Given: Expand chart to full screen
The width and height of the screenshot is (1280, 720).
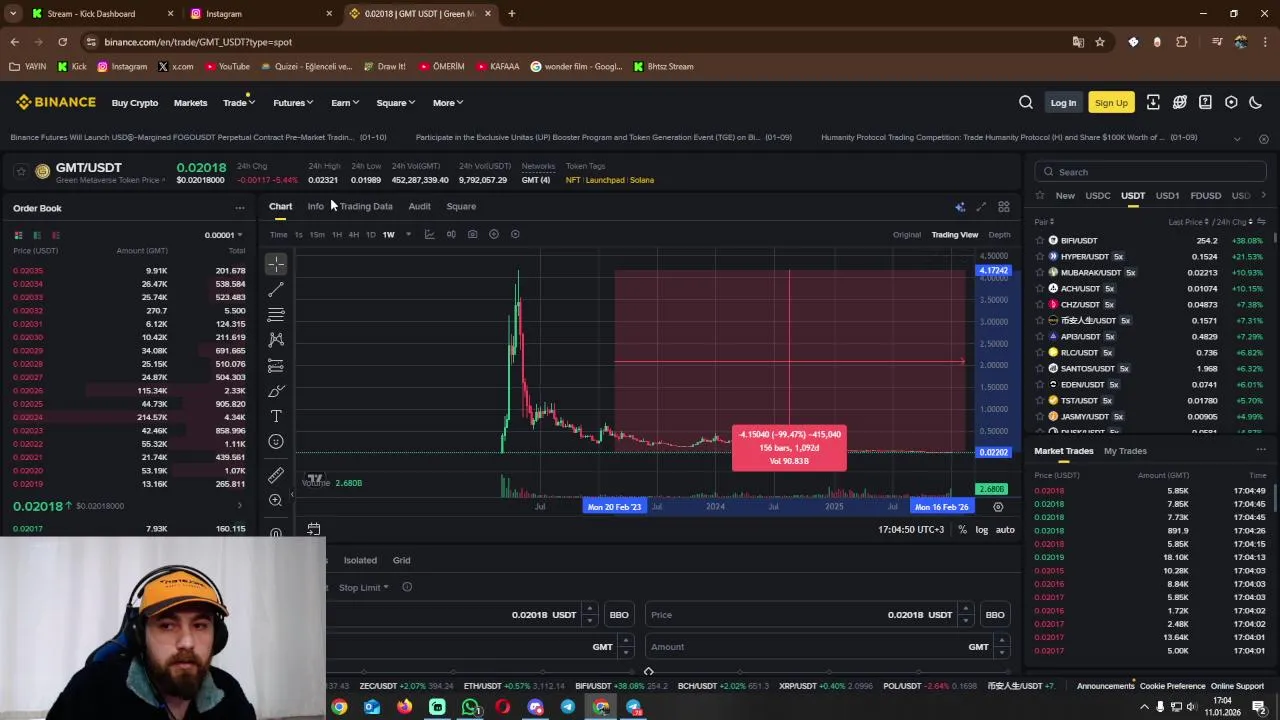Looking at the screenshot, I should [981, 207].
